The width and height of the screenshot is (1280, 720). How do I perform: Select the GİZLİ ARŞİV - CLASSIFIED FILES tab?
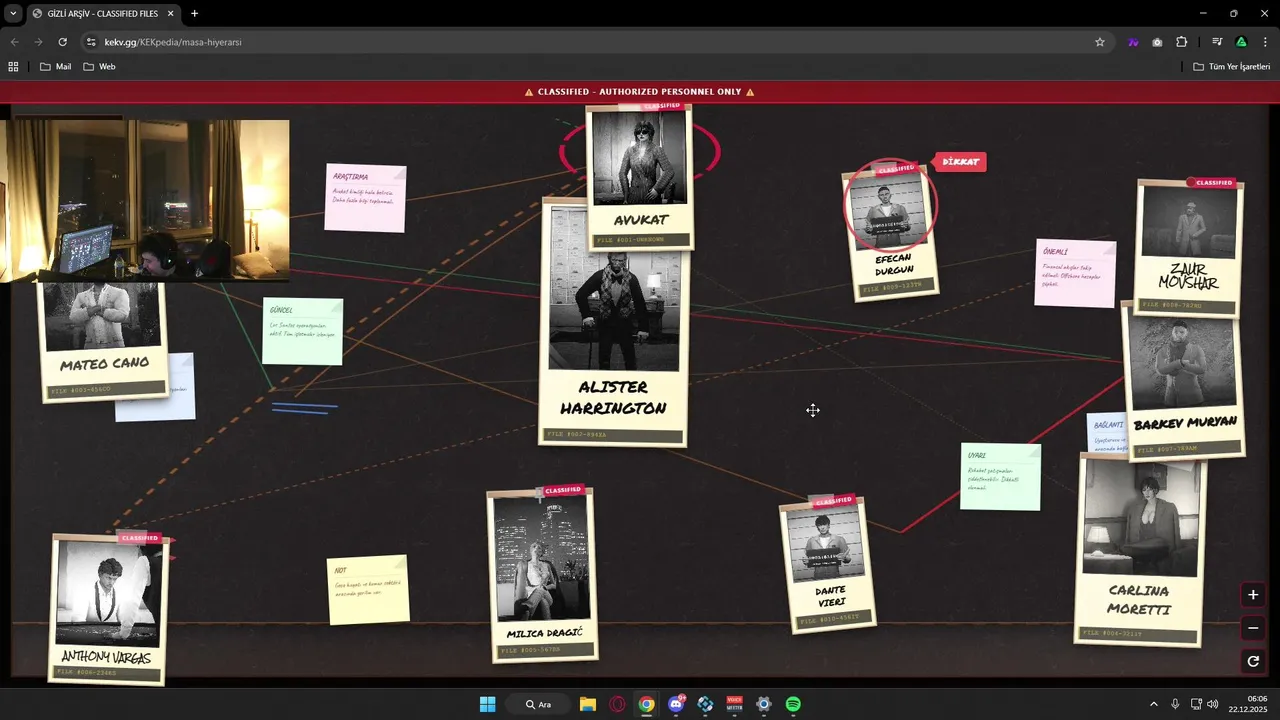coord(103,14)
